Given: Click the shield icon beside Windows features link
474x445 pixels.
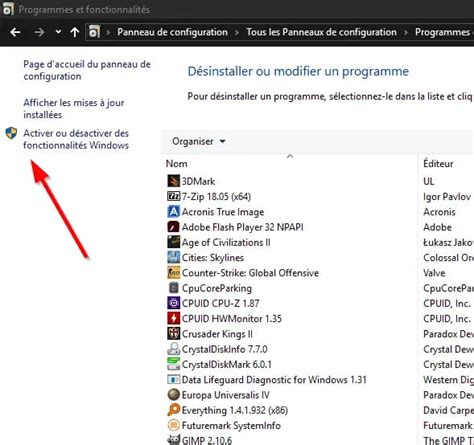Looking at the screenshot, I should pos(11,133).
